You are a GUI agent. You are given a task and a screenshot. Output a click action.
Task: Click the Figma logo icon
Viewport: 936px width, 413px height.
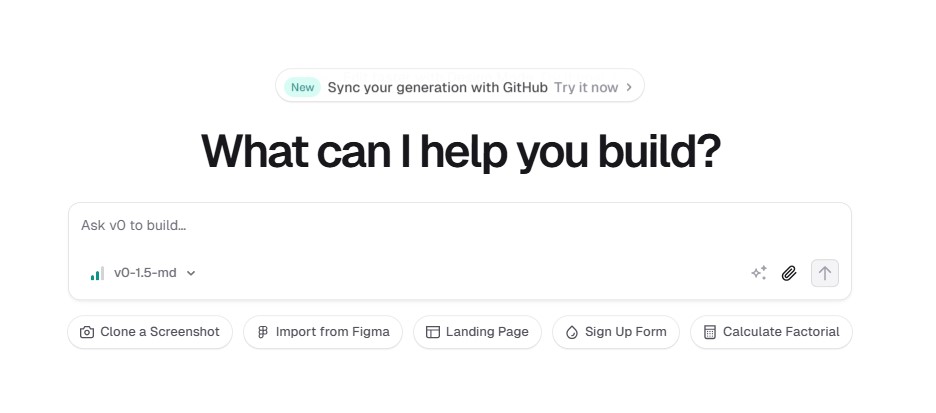click(263, 332)
